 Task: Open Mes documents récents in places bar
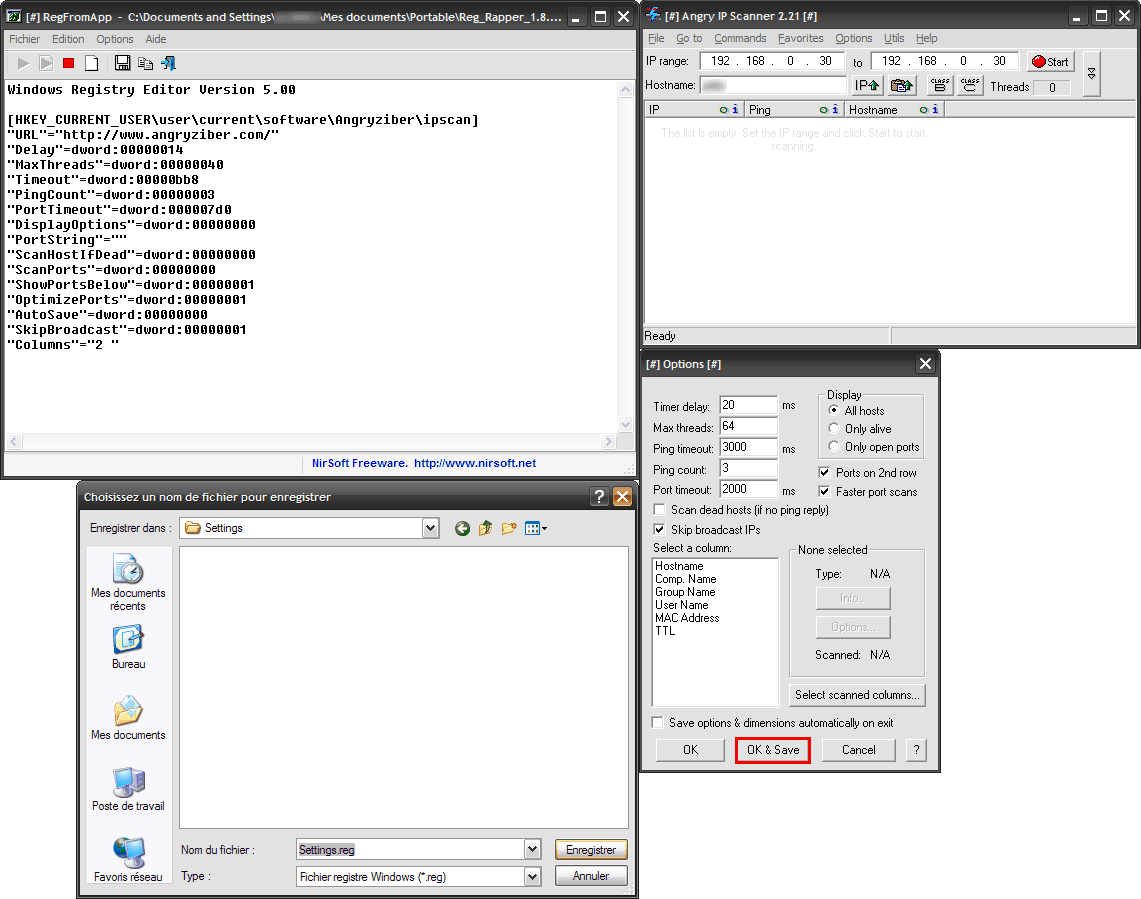tap(128, 582)
